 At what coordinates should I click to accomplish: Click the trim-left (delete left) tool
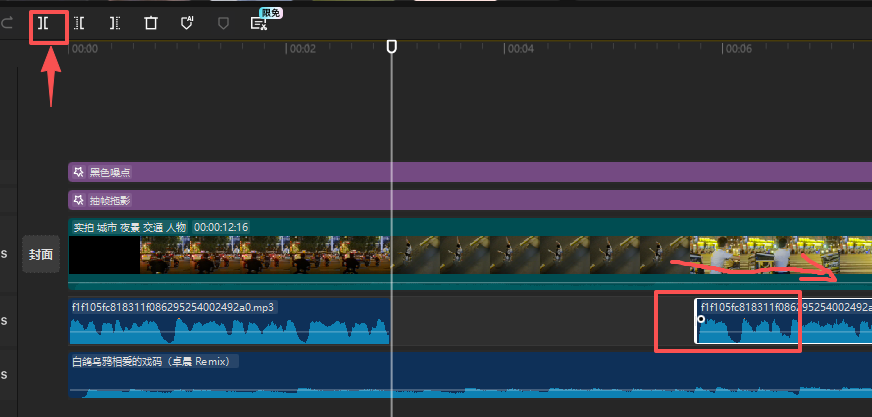pyautogui.click(x=79, y=23)
